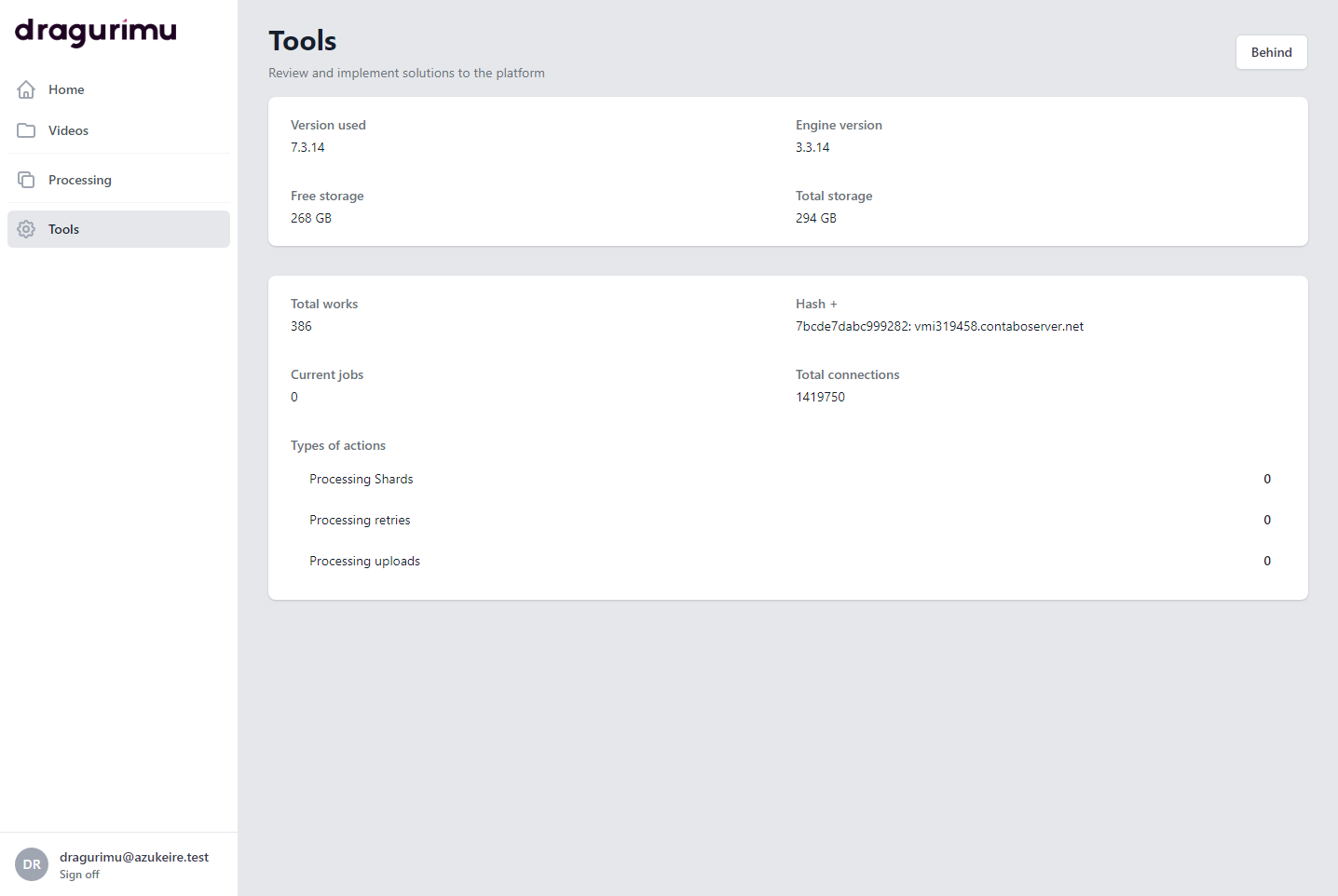Click the dragurimu logo
1338x896 pixels.
tap(95, 32)
